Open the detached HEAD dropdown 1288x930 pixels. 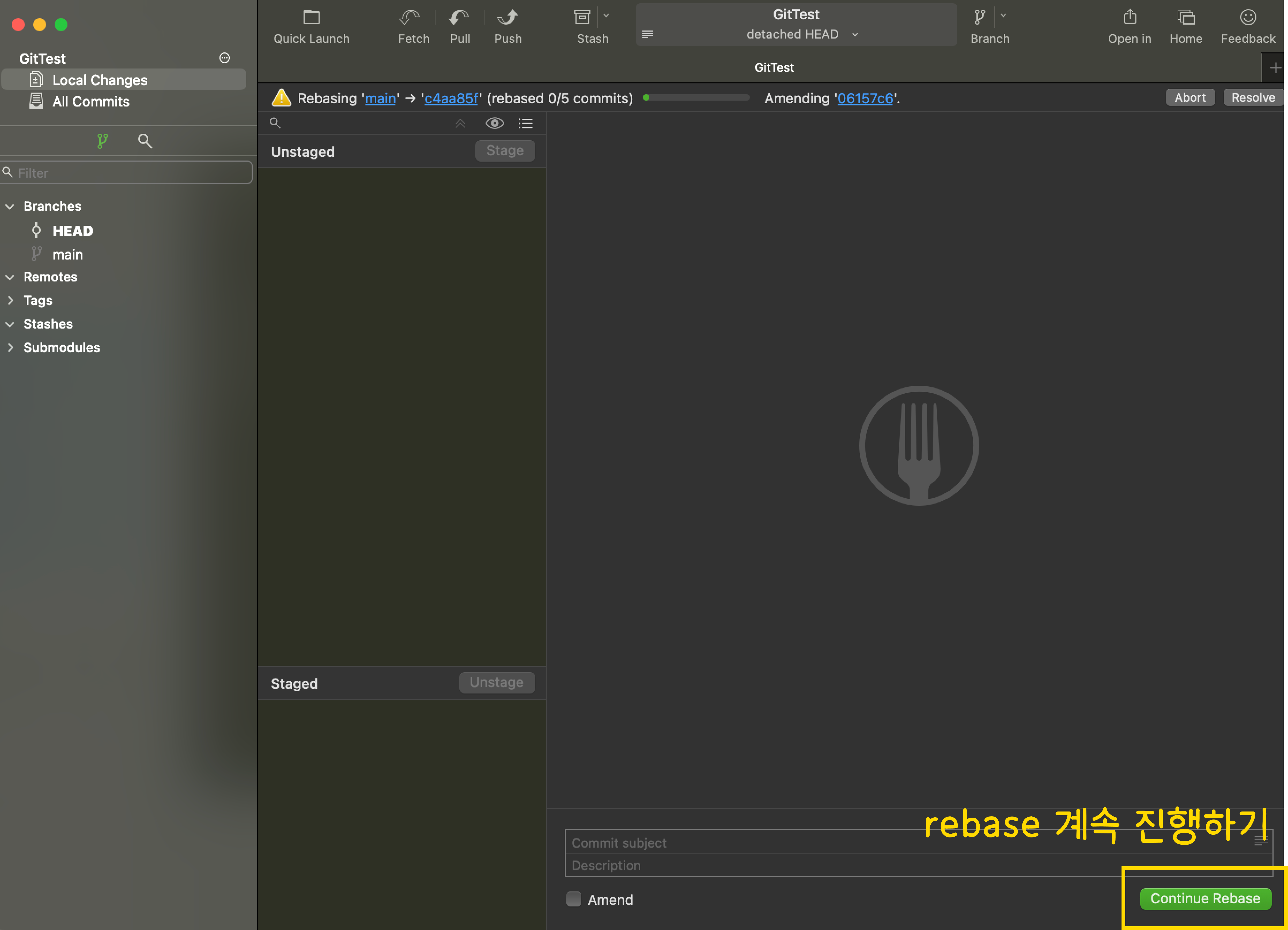pyautogui.click(x=801, y=35)
